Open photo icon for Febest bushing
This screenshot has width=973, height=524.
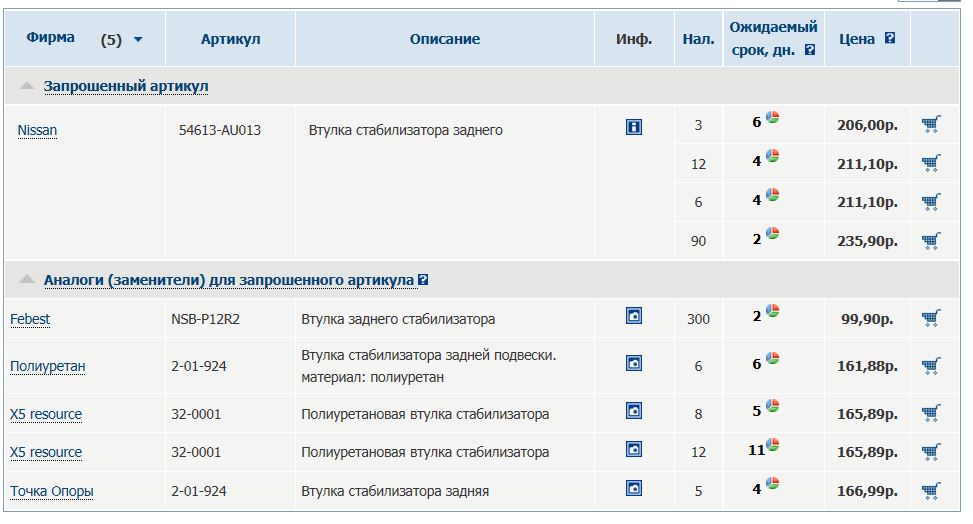634,316
